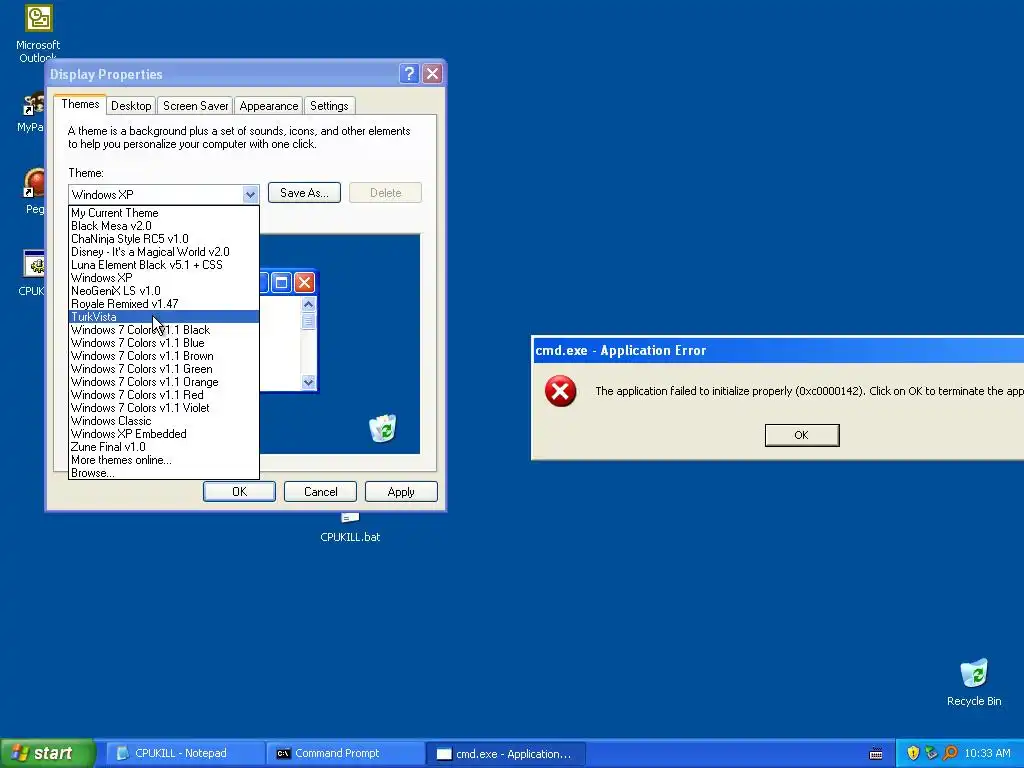The image size is (1024, 768).
Task: Choose My Current Theme from the list
Action: [164, 213]
